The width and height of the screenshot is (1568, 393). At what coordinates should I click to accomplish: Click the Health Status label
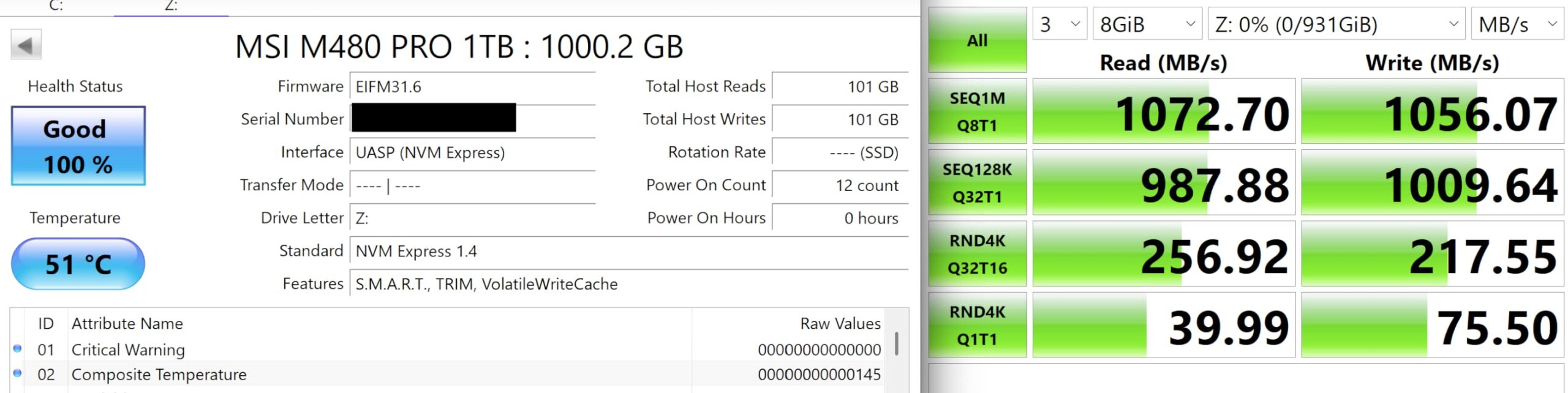(75, 86)
